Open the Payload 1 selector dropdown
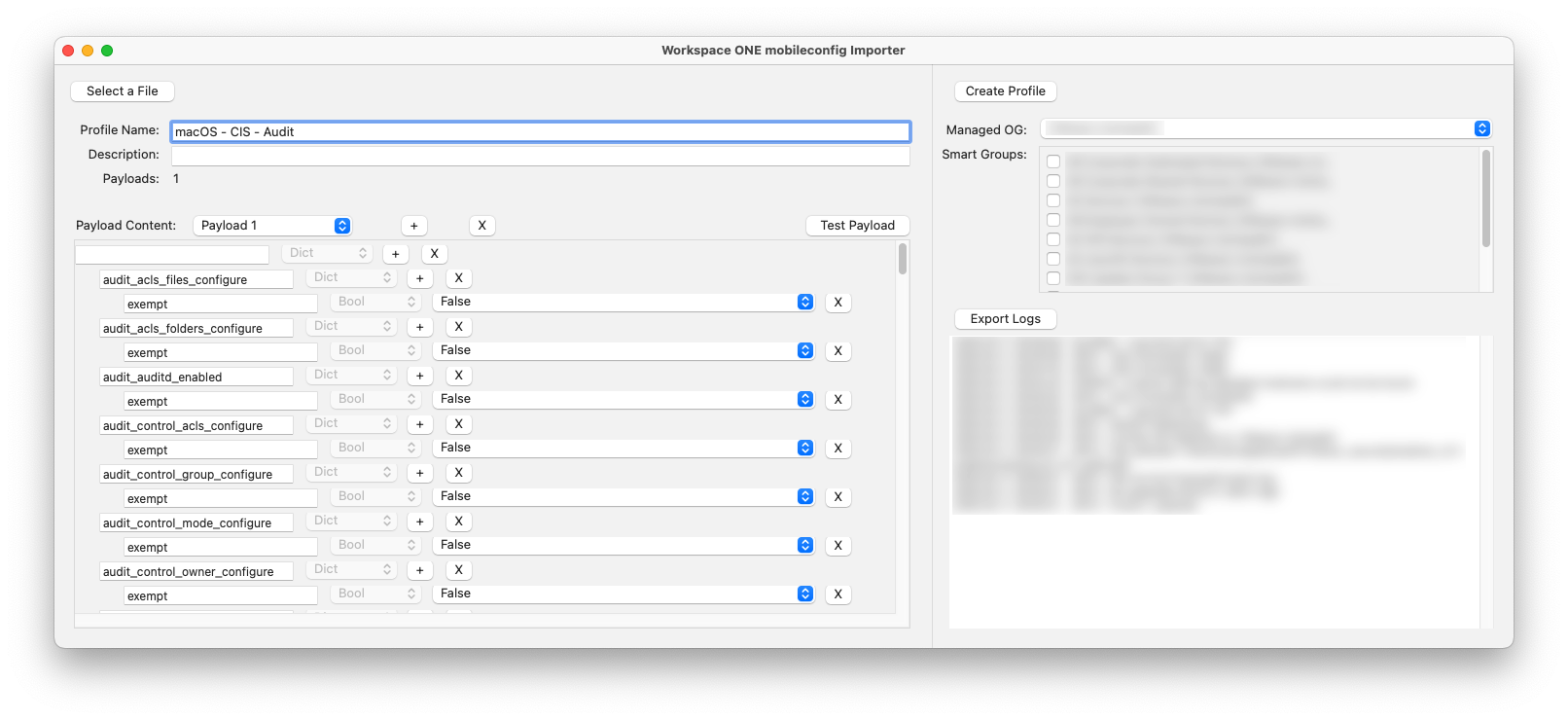The height and width of the screenshot is (720, 1568). tap(272, 226)
